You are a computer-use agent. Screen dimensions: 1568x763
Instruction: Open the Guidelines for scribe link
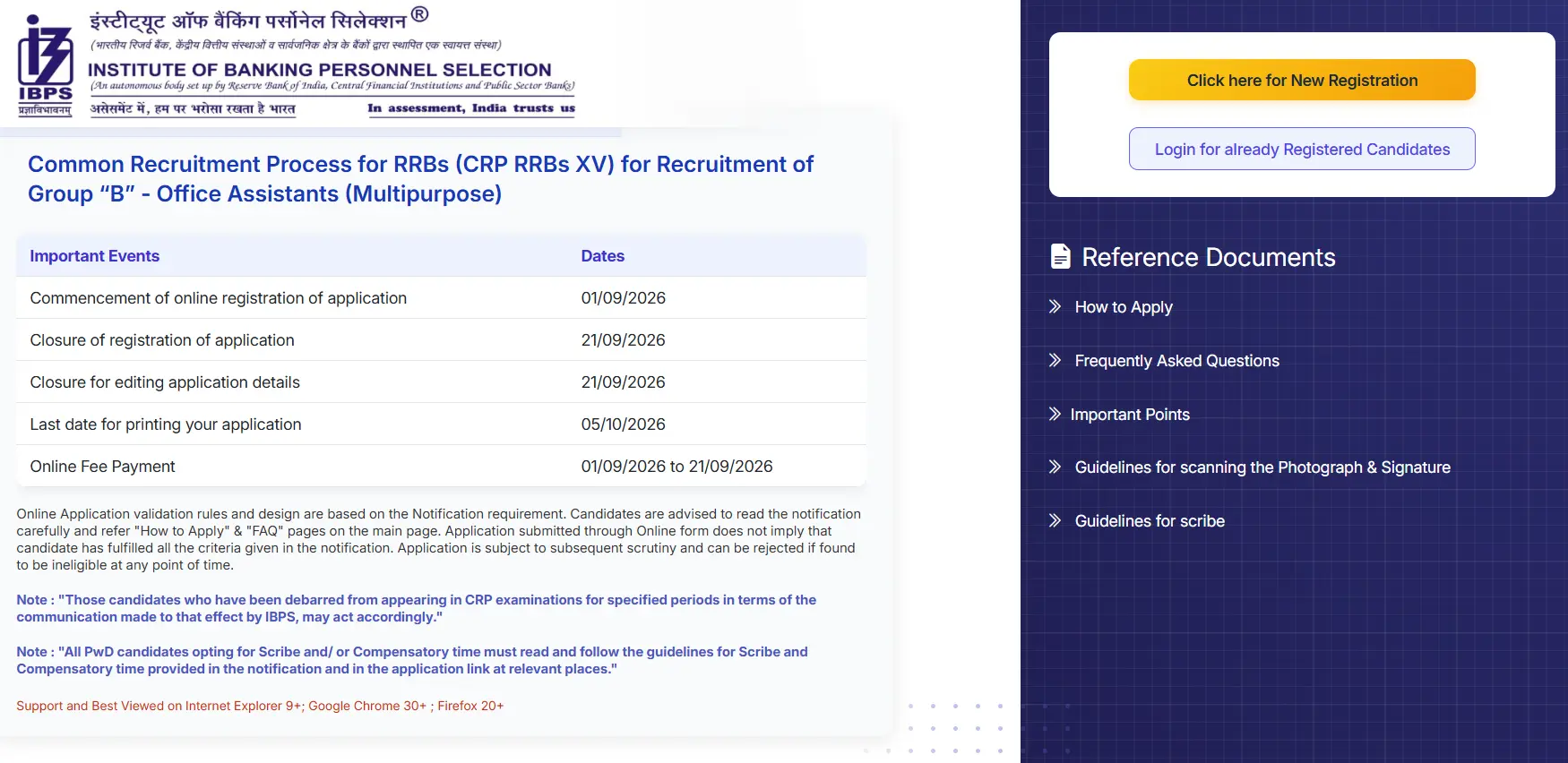(x=1150, y=521)
